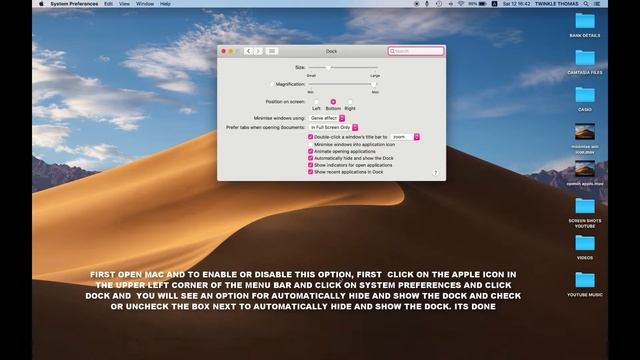This screenshot has height=360, width=640.
Task: Open the Help menu
Action: pyautogui.click(x=165, y=4)
